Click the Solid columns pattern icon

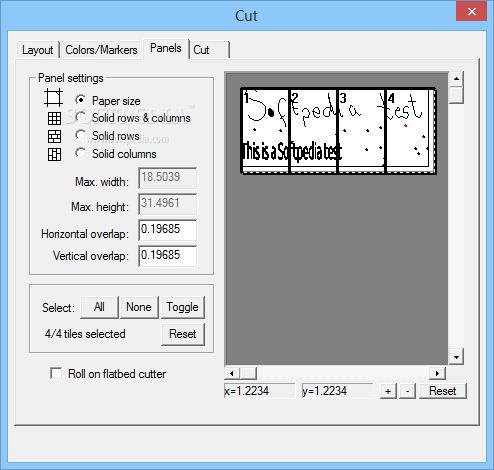tap(54, 154)
